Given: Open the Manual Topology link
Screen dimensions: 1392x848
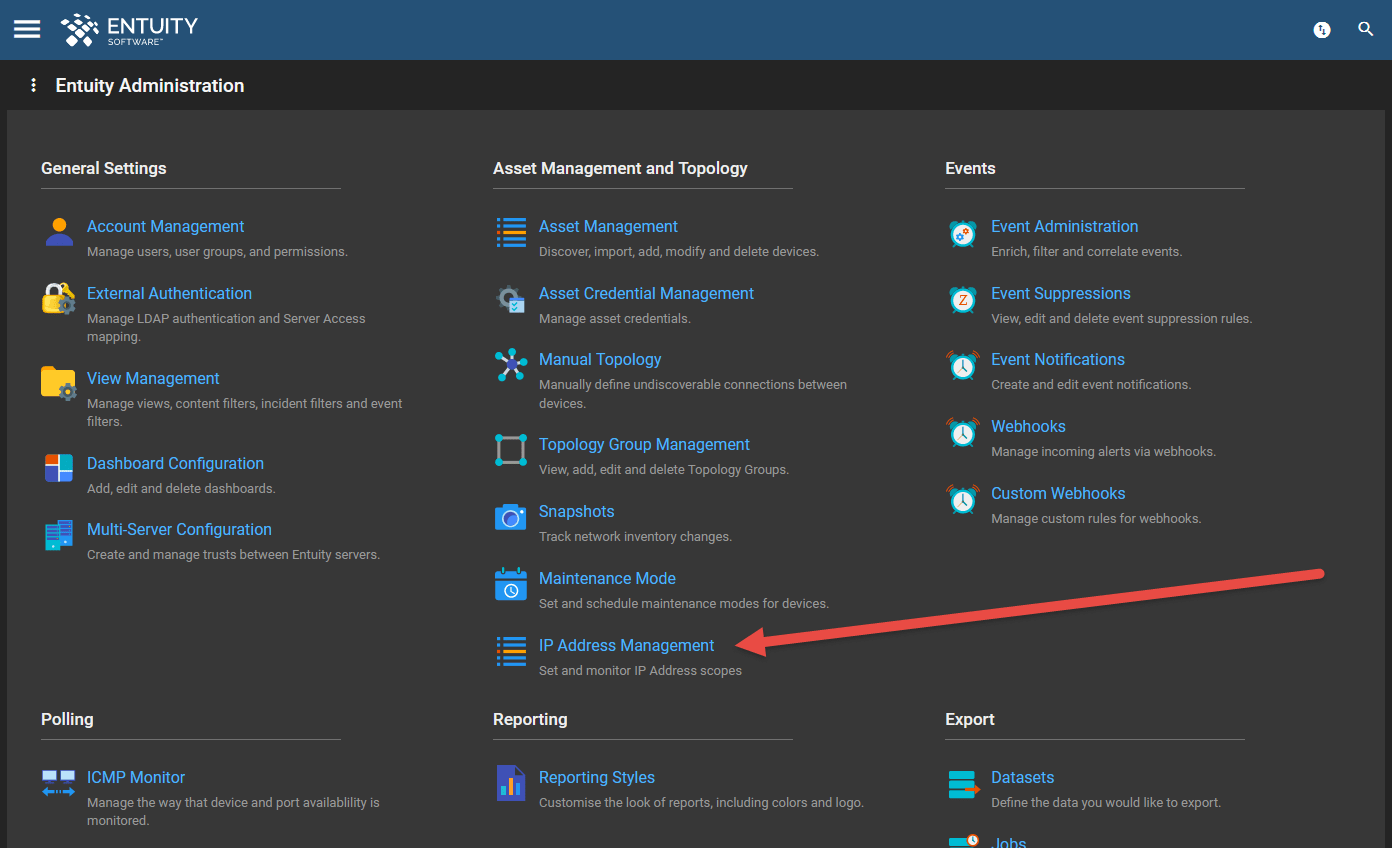Looking at the screenshot, I should [x=600, y=360].
